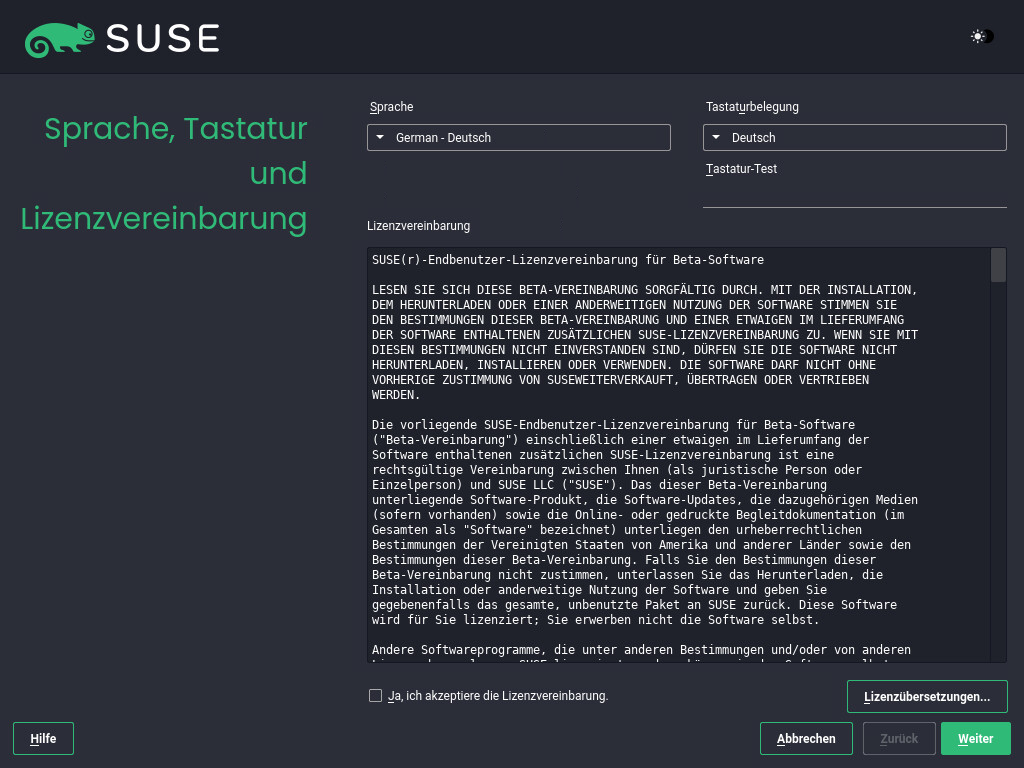1024x768 pixels.
Task: Focus the Tastatur-Test input field
Action: point(854,194)
